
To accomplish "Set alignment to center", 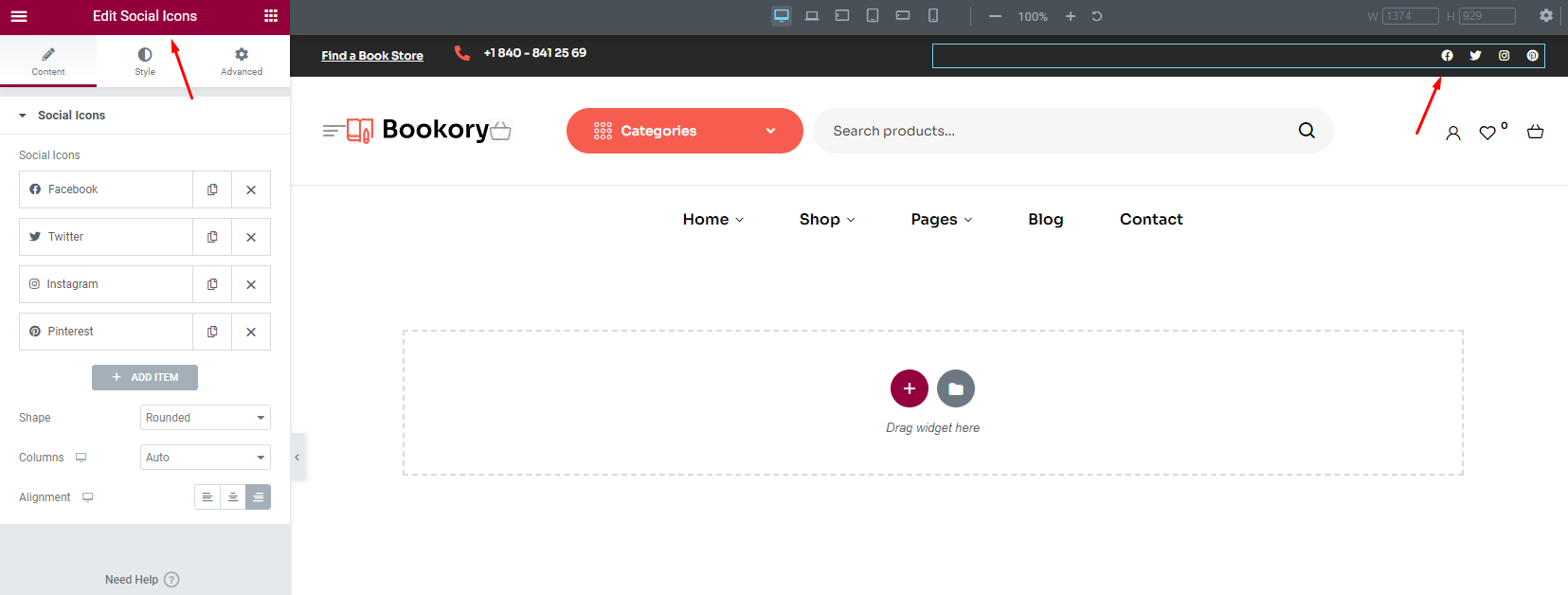I will [x=232, y=497].
